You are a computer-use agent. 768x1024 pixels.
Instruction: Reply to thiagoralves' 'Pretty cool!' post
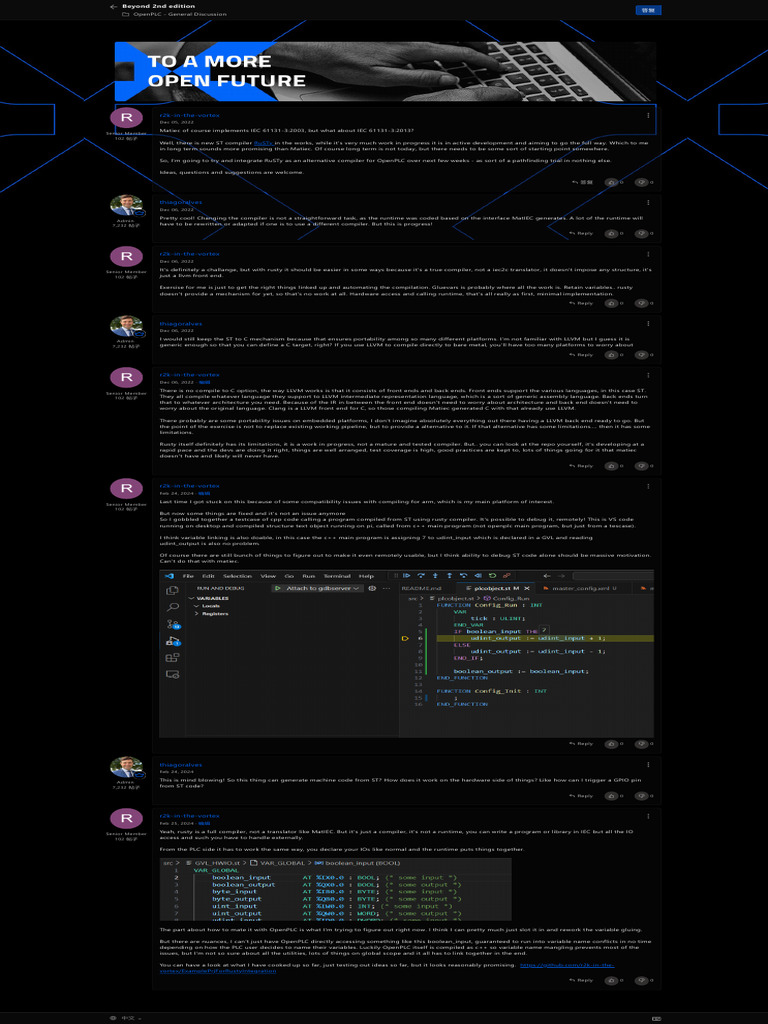pos(580,233)
